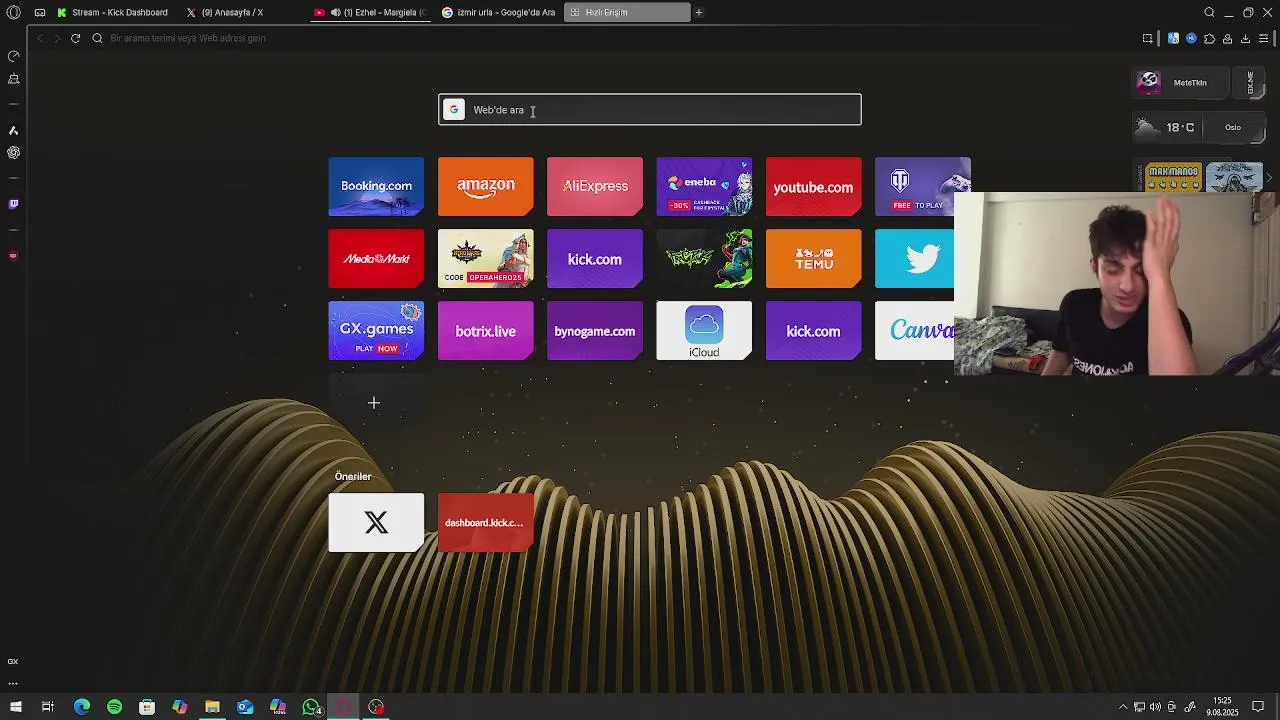
Task: Open the extensions cube icon
Action: click(1209, 38)
